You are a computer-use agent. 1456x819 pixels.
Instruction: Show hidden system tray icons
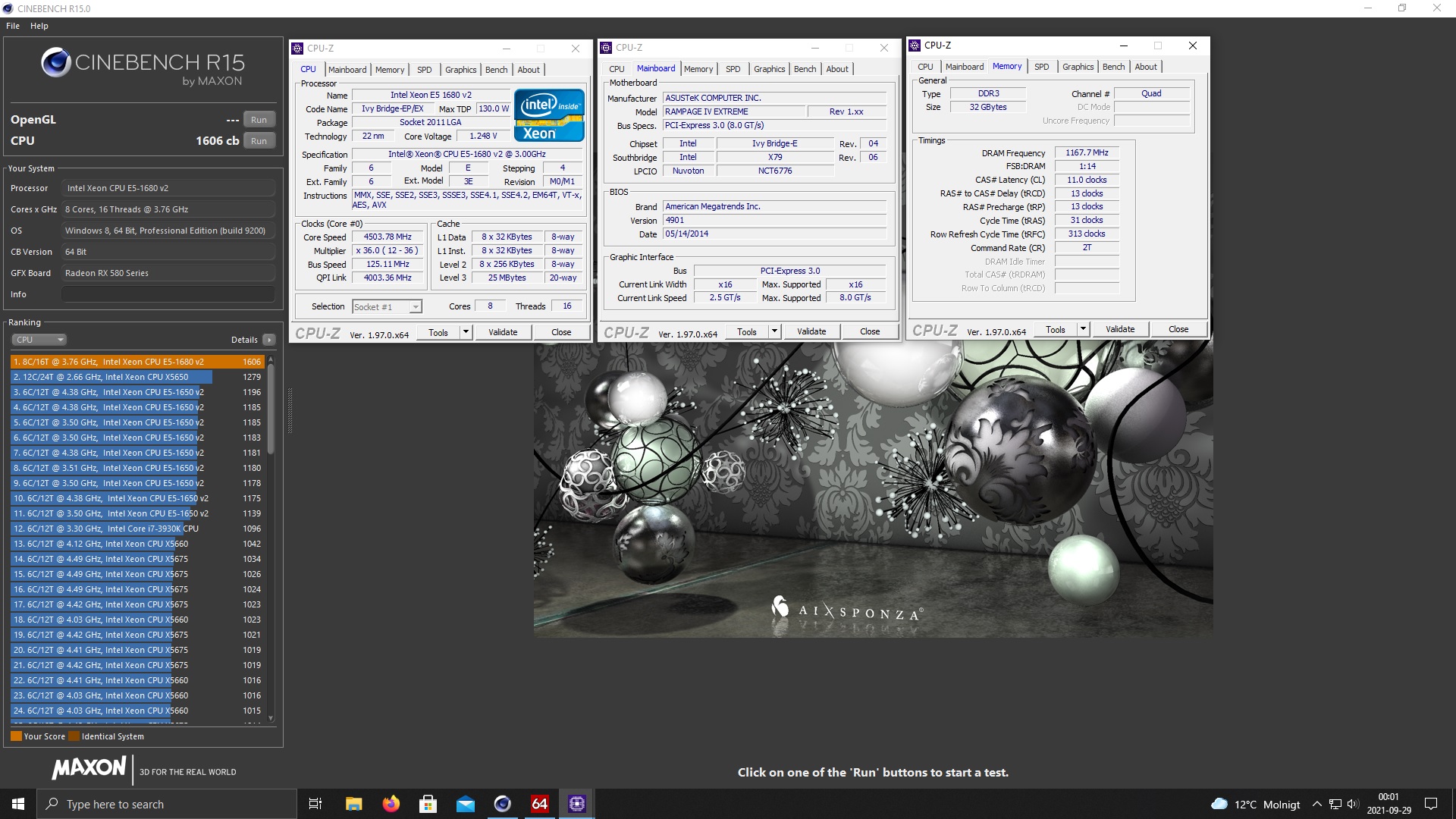click(x=1316, y=805)
